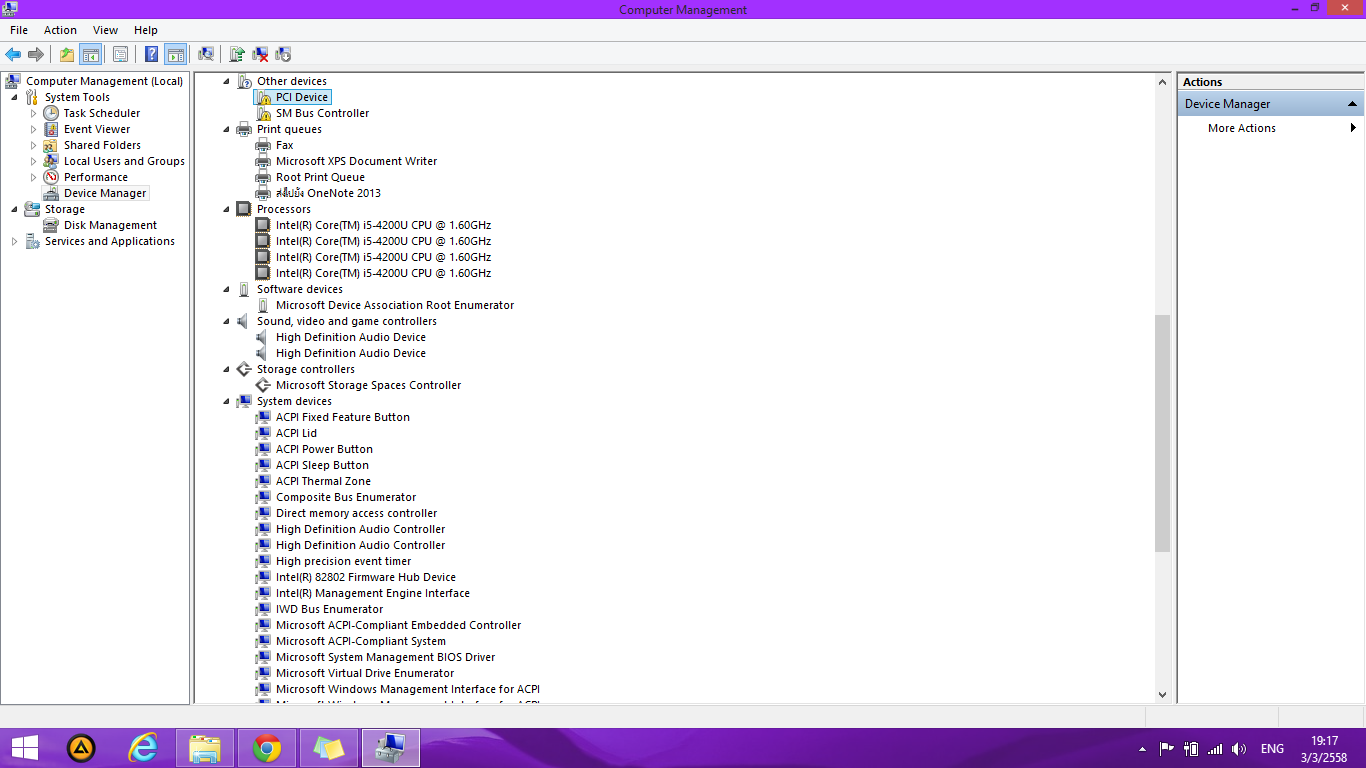Image resolution: width=1366 pixels, height=768 pixels.
Task: Click the Processors category chip icon
Action: point(244,209)
